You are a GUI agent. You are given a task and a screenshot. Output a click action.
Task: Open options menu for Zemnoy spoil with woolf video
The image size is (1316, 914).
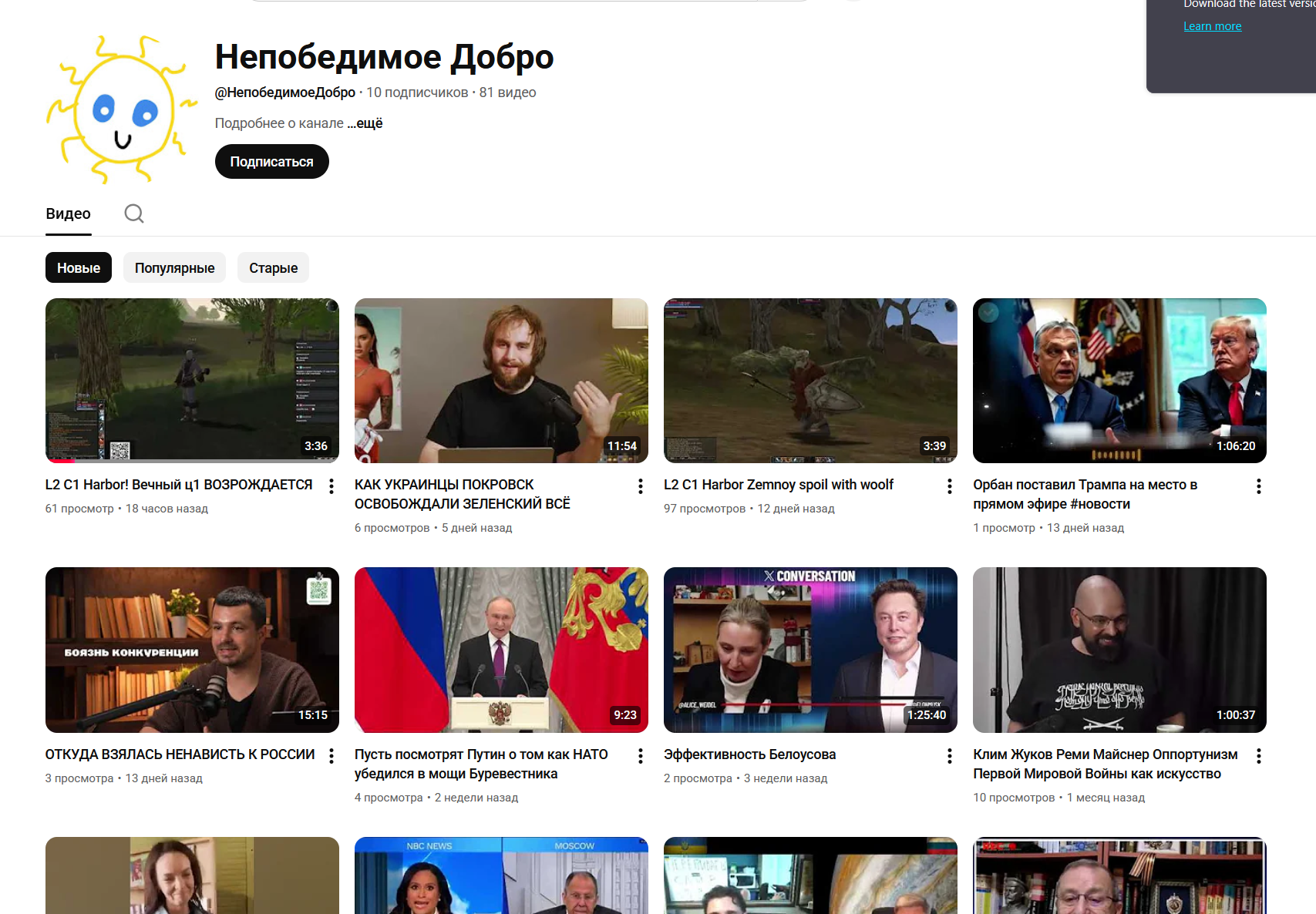[x=950, y=486]
